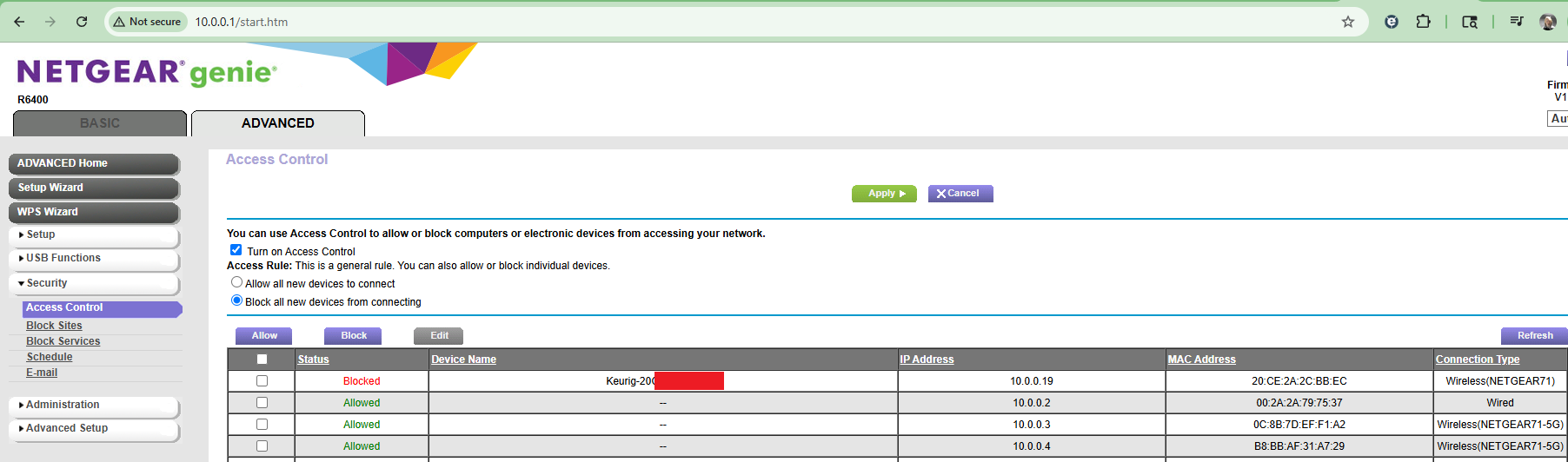Expand the USB Functions section

(94, 259)
